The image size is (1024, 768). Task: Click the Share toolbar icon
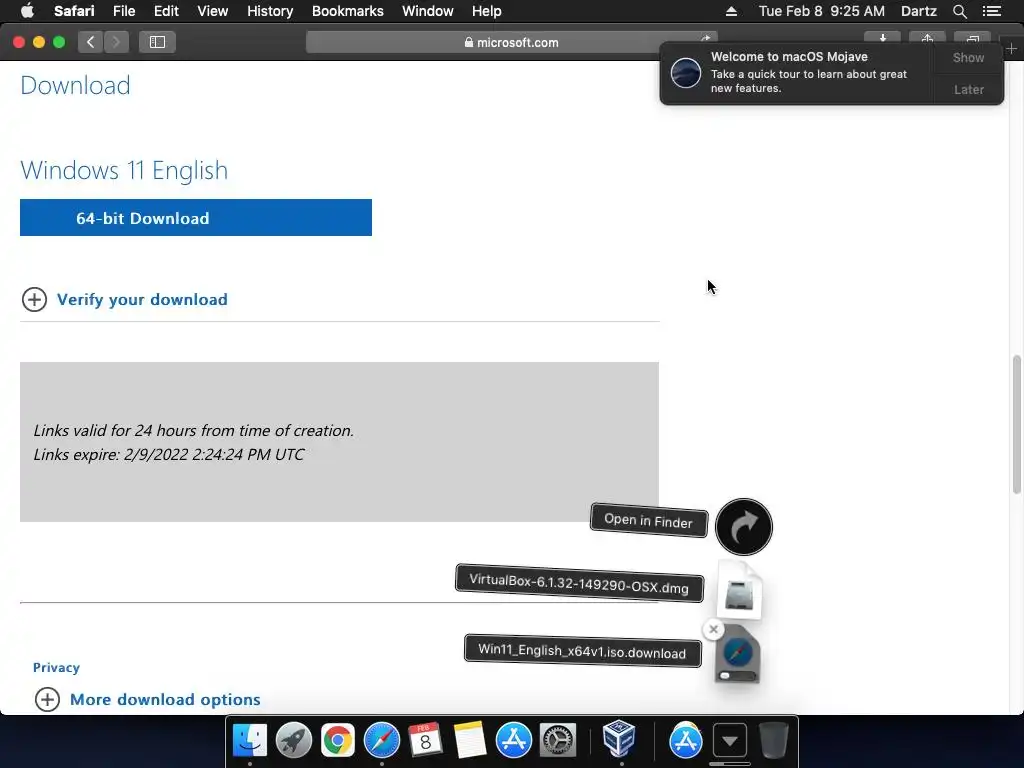point(927,38)
